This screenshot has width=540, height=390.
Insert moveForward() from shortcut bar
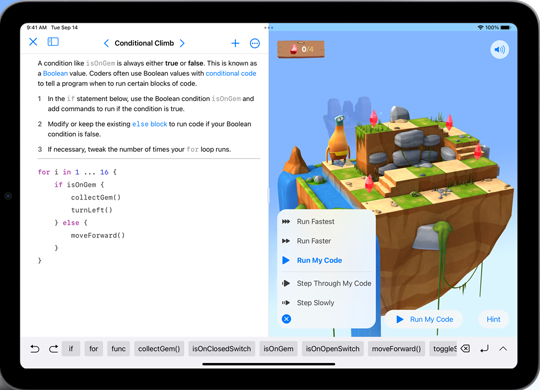click(x=396, y=349)
